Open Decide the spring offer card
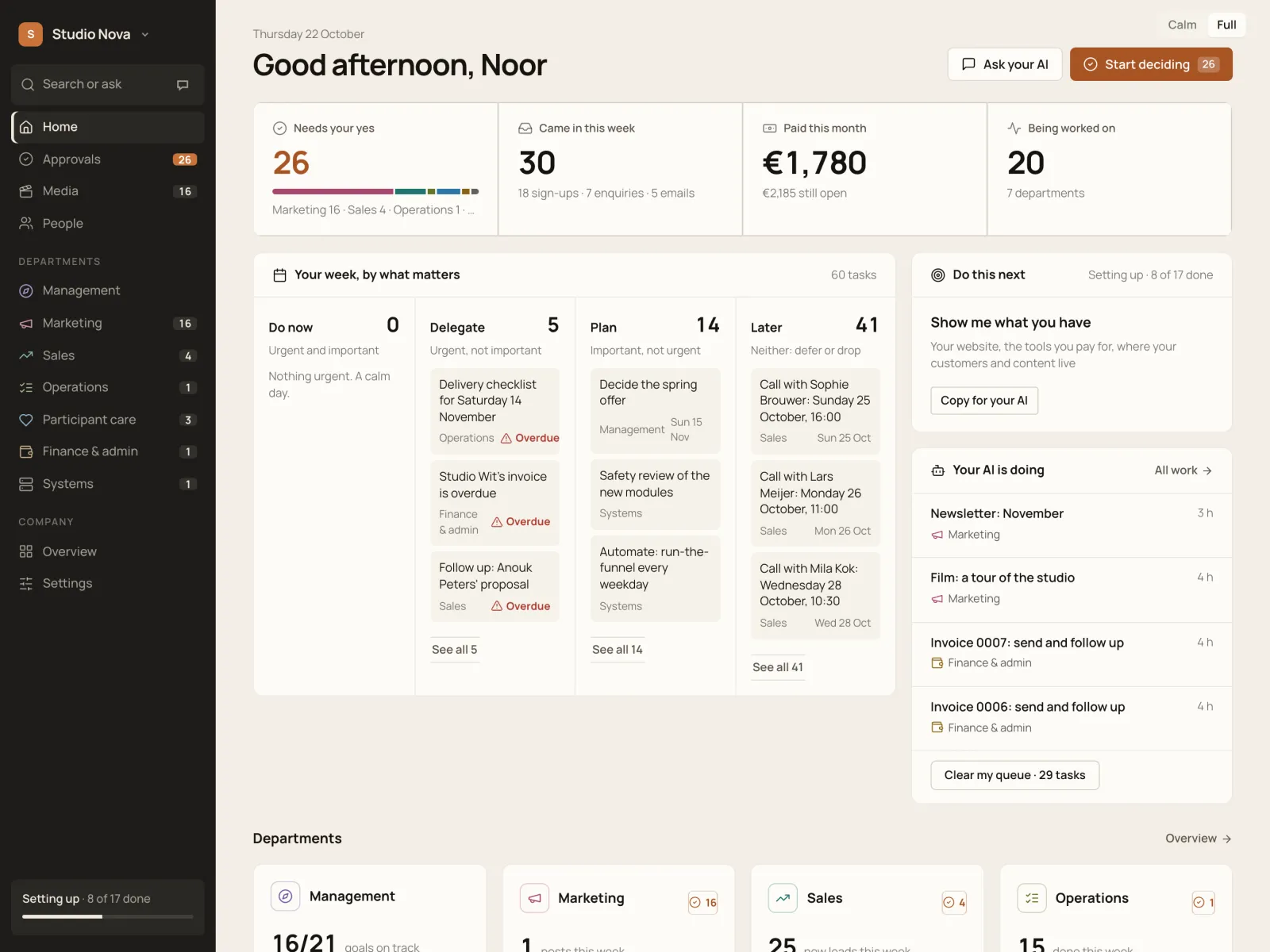Viewport: 1270px width, 952px height. click(656, 410)
